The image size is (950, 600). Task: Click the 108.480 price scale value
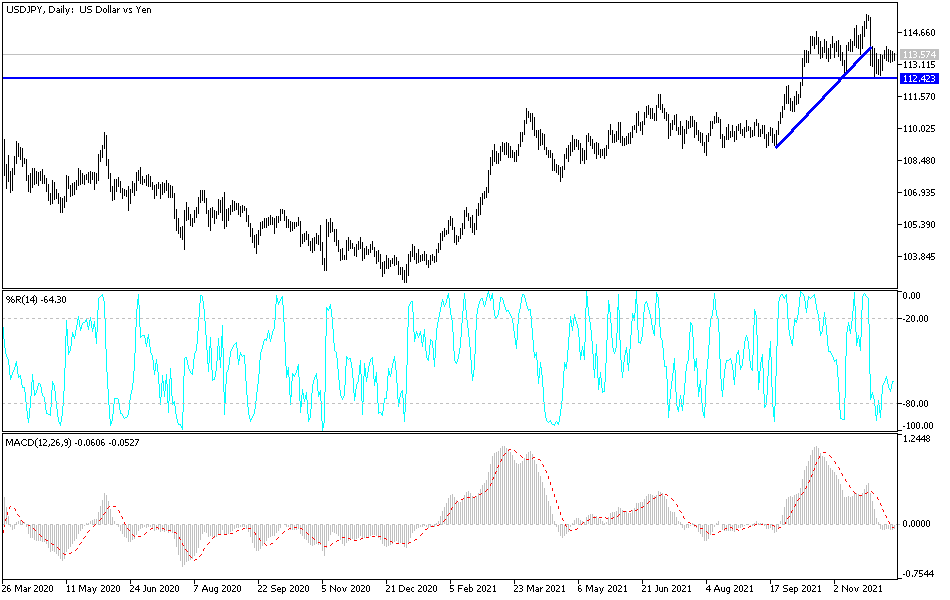point(918,159)
